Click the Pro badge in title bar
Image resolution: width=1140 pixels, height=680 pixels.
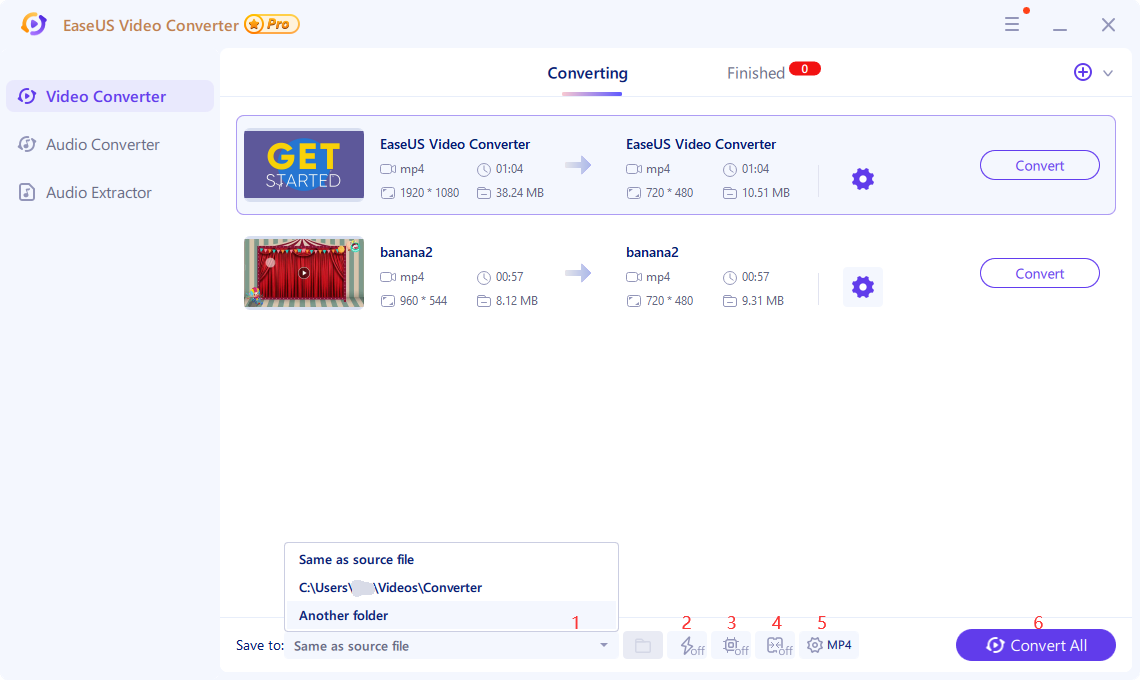click(x=272, y=24)
